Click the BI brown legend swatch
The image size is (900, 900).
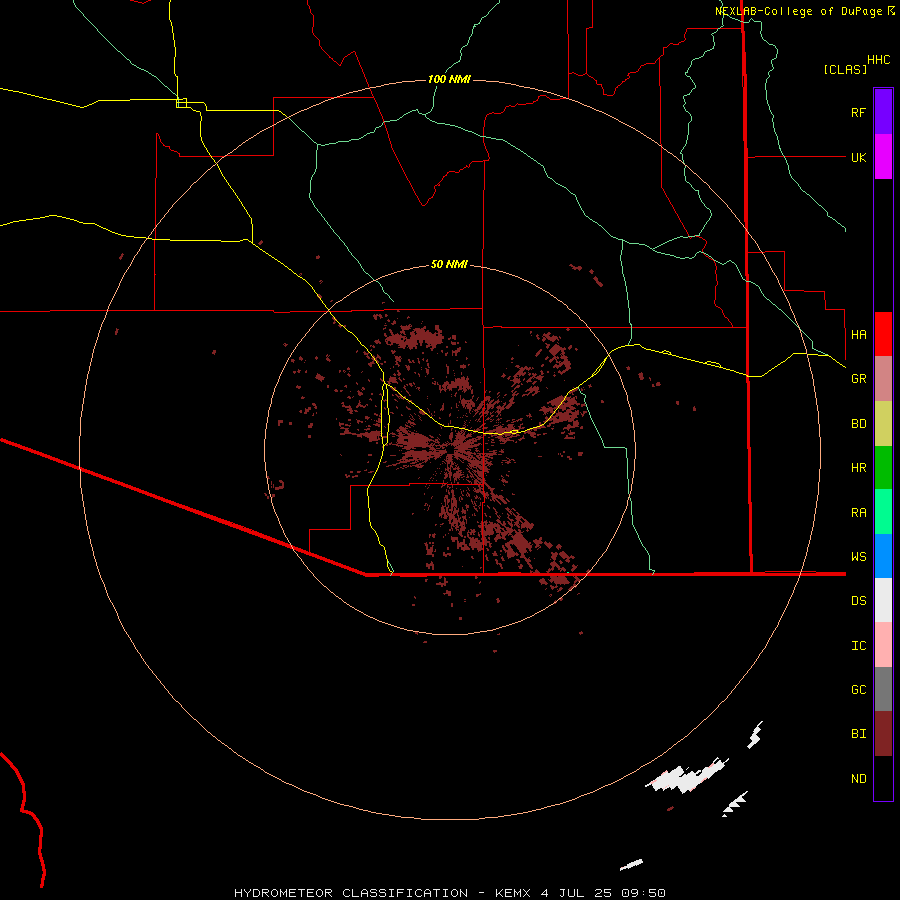883,734
